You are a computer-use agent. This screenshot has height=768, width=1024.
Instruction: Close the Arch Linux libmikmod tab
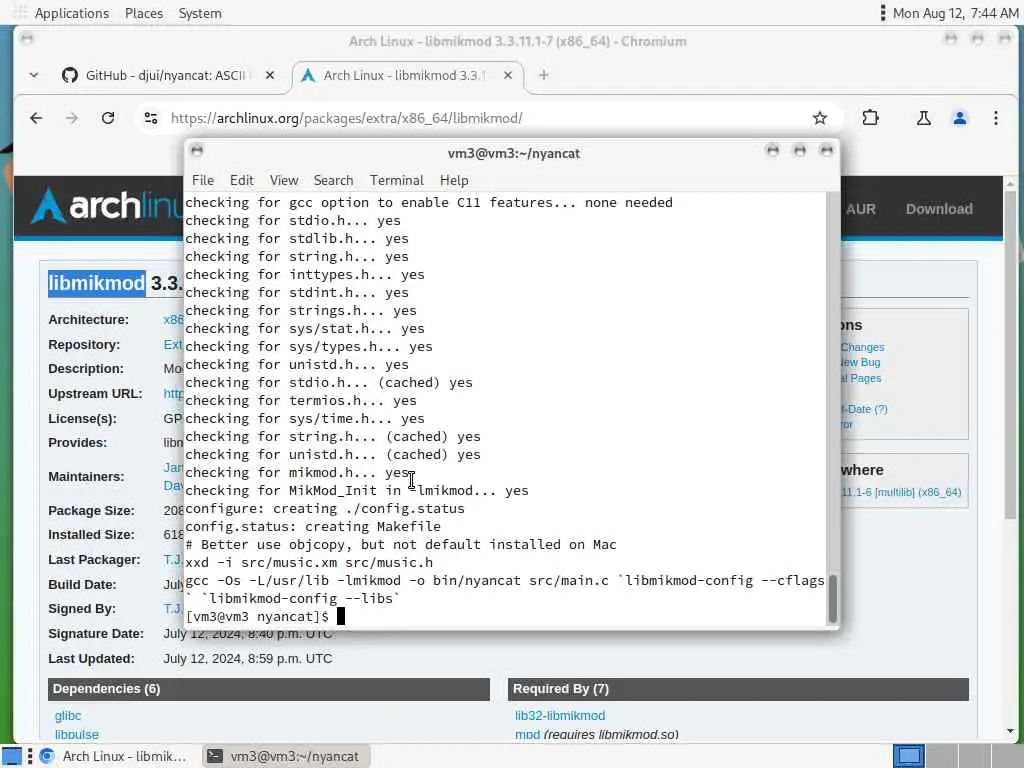[507, 75]
